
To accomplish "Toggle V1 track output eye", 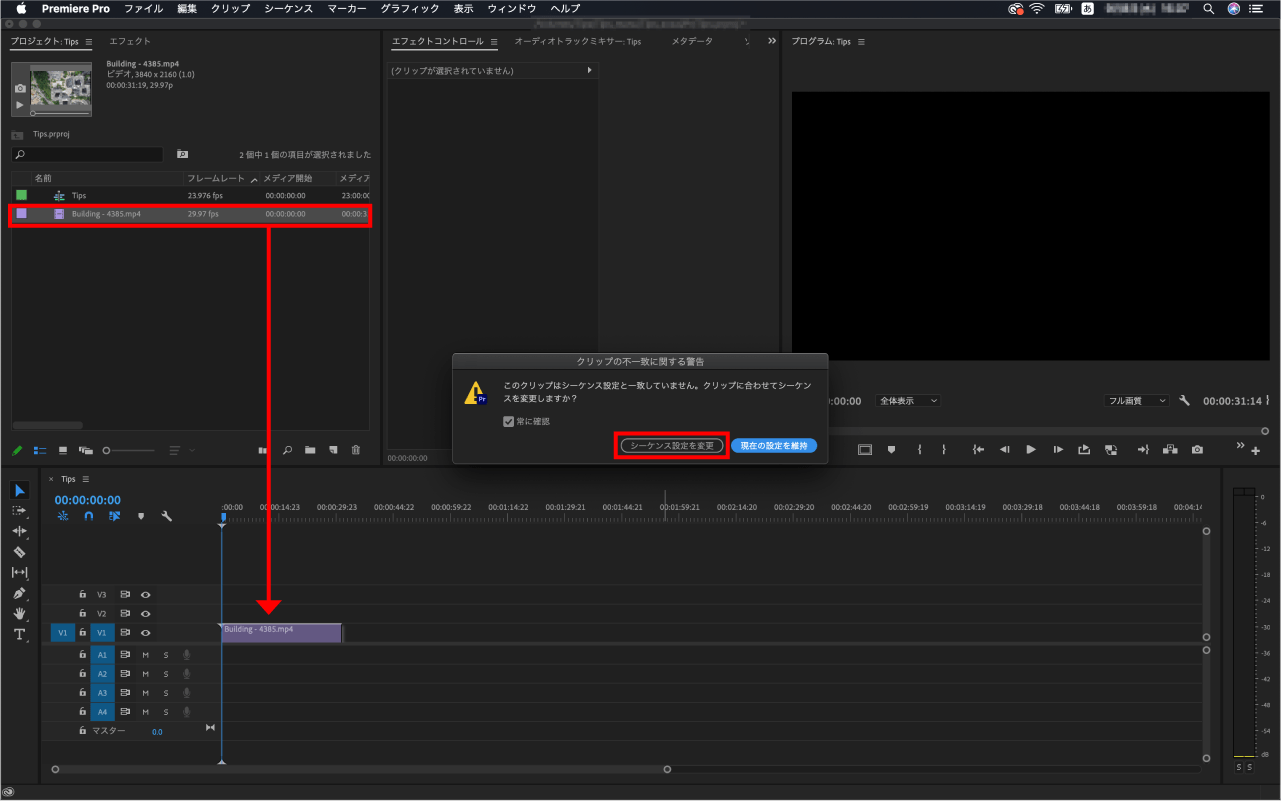I will (x=146, y=633).
